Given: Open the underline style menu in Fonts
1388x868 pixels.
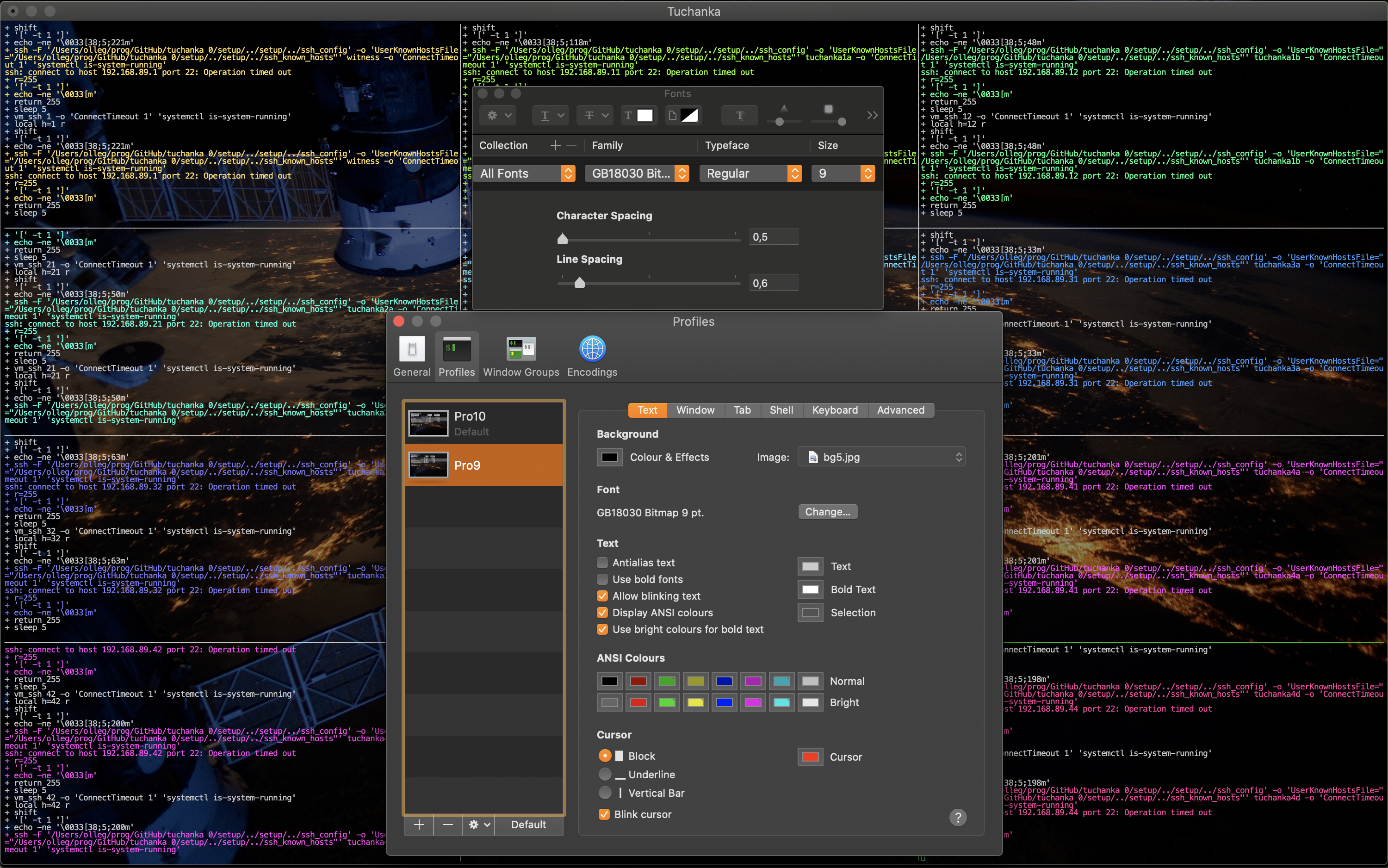Looking at the screenshot, I should tap(550, 115).
